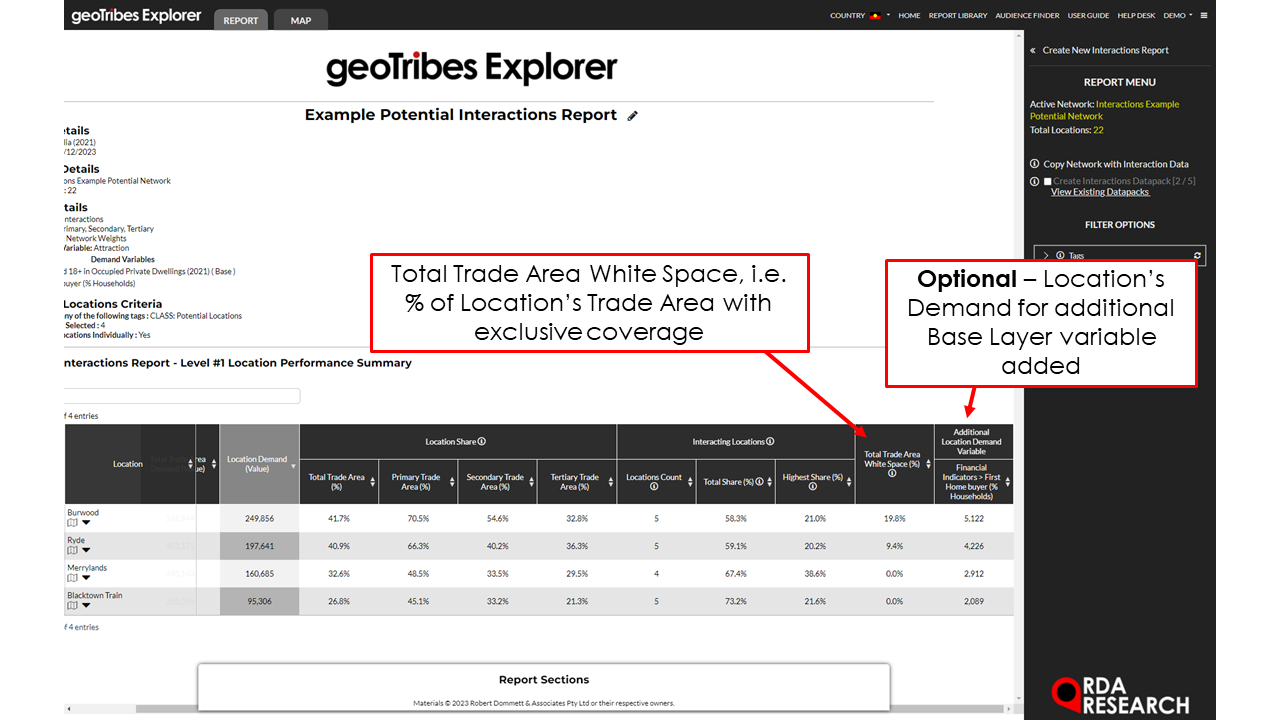Click info icon next to Copy Network

pos(1034,164)
